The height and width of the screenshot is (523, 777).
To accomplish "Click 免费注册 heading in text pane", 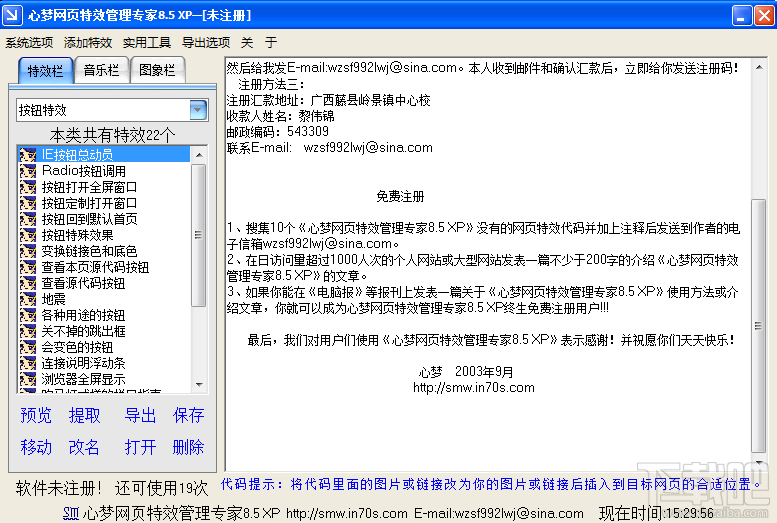I will click(x=400, y=196).
